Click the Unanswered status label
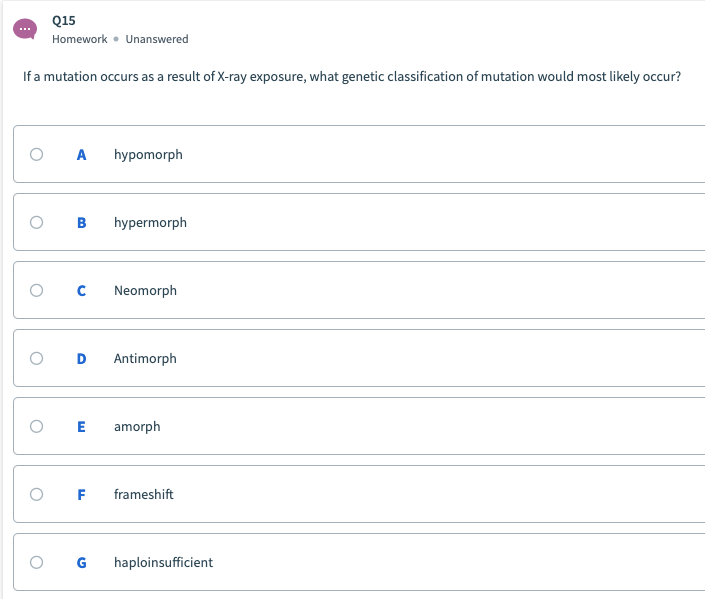 (157, 39)
